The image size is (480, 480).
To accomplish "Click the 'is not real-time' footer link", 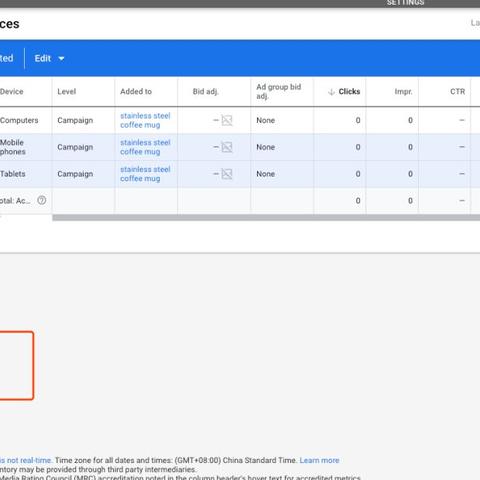I will coord(26,460).
